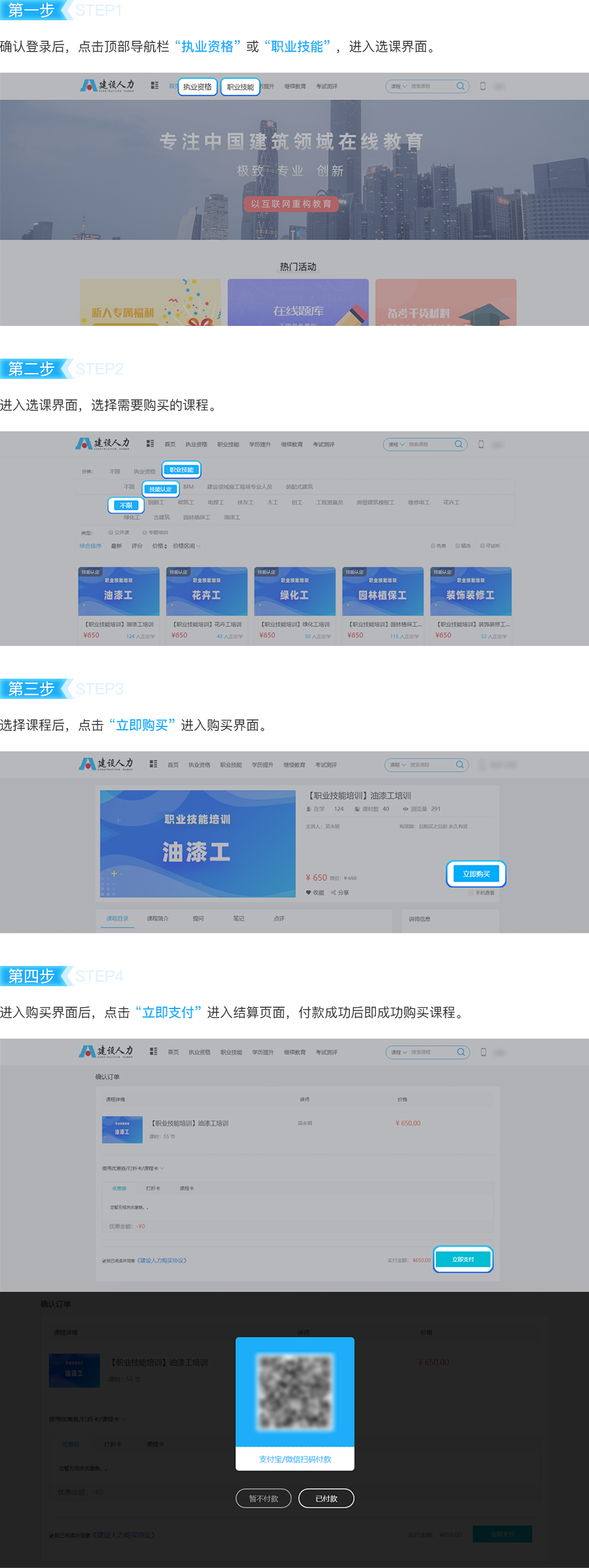The image size is (589, 1568).
Task: Click the 收藏 heart icon
Action: (x=309, y=893)
